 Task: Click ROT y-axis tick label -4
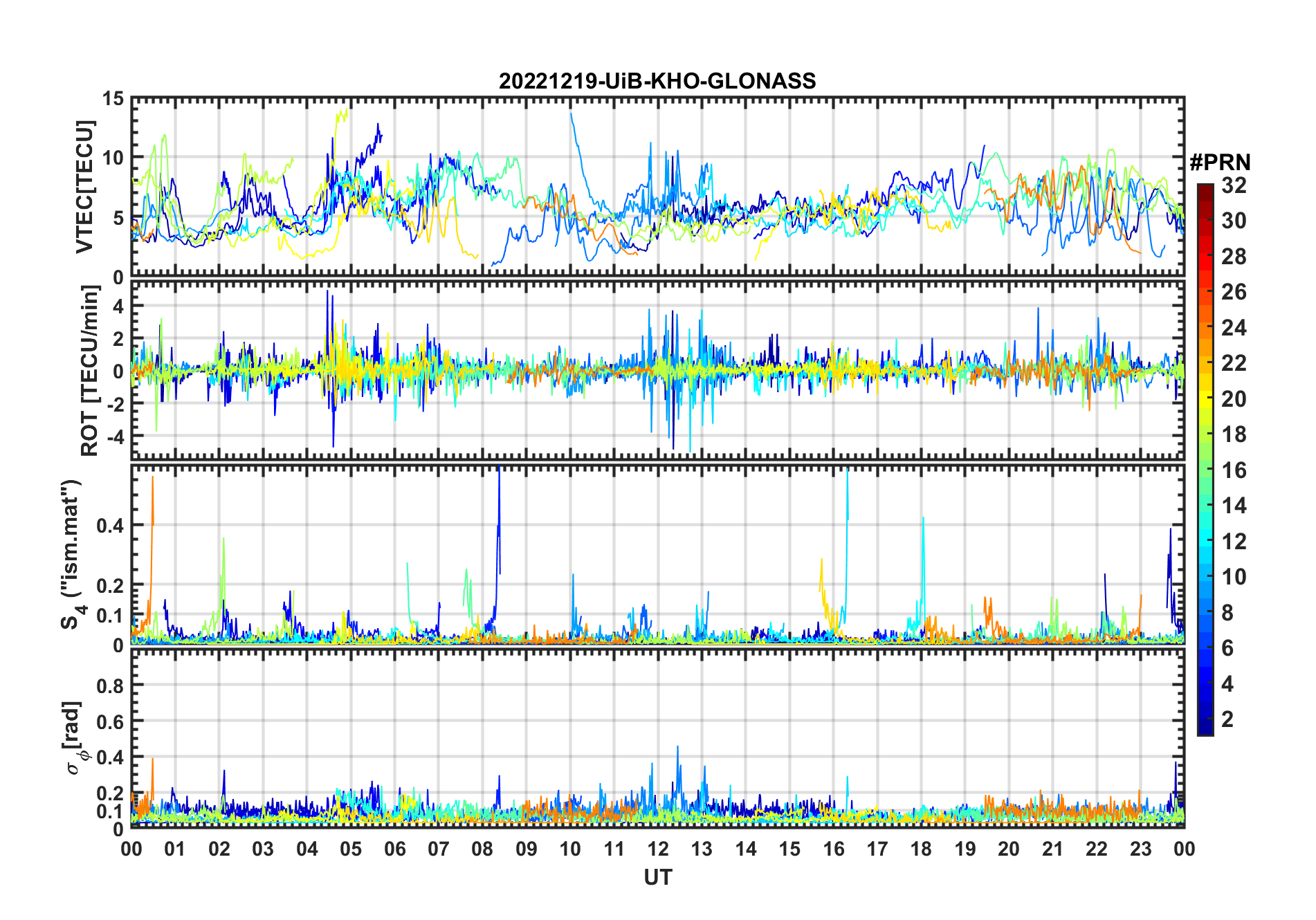click(116, 436)
